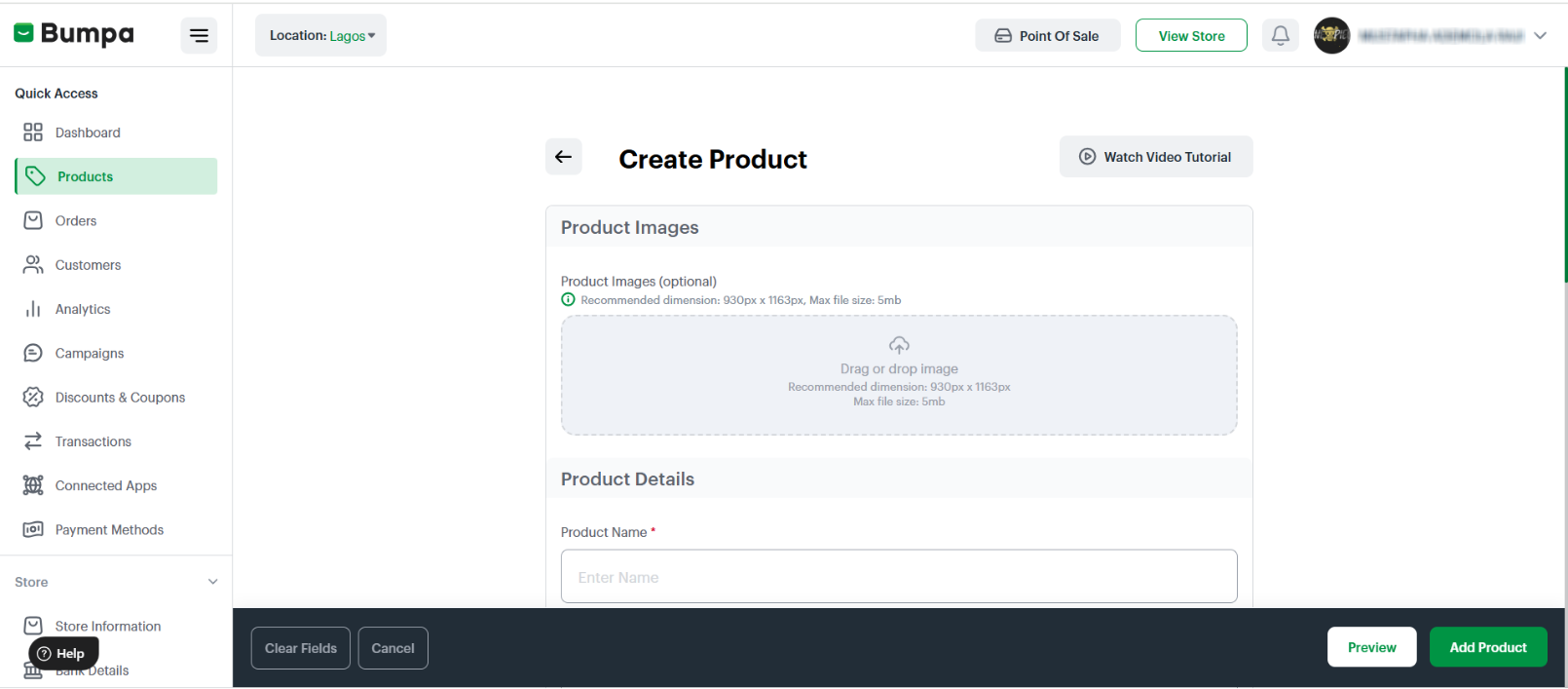This screenshot has width=1568, height=689.
Task: Click the Orders bag icon
Action: pos(33,220)
